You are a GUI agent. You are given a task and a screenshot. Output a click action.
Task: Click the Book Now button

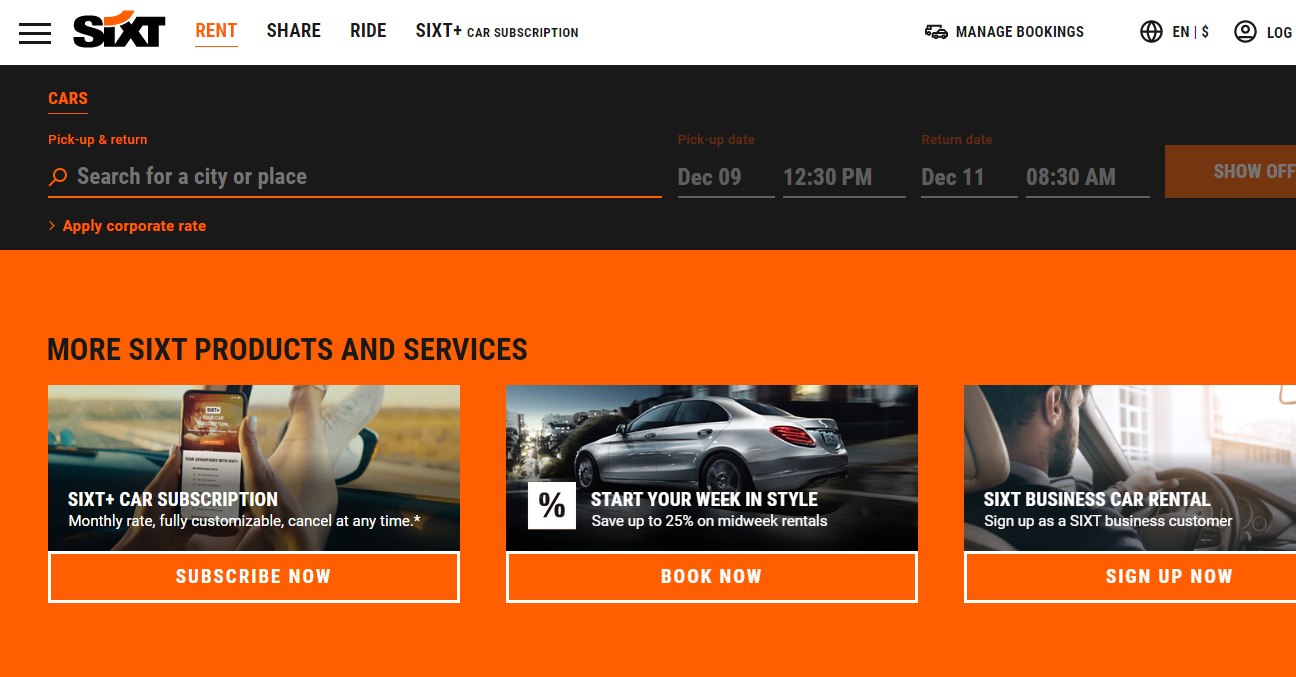tap(712, 577)
